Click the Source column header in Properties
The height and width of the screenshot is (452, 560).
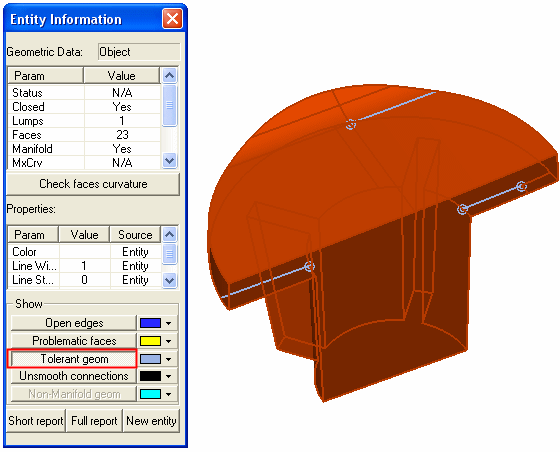(x=135, y=235)
